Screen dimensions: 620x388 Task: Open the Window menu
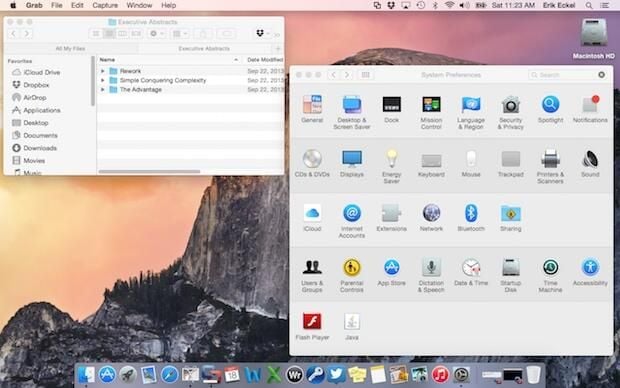tap(139, 5)
